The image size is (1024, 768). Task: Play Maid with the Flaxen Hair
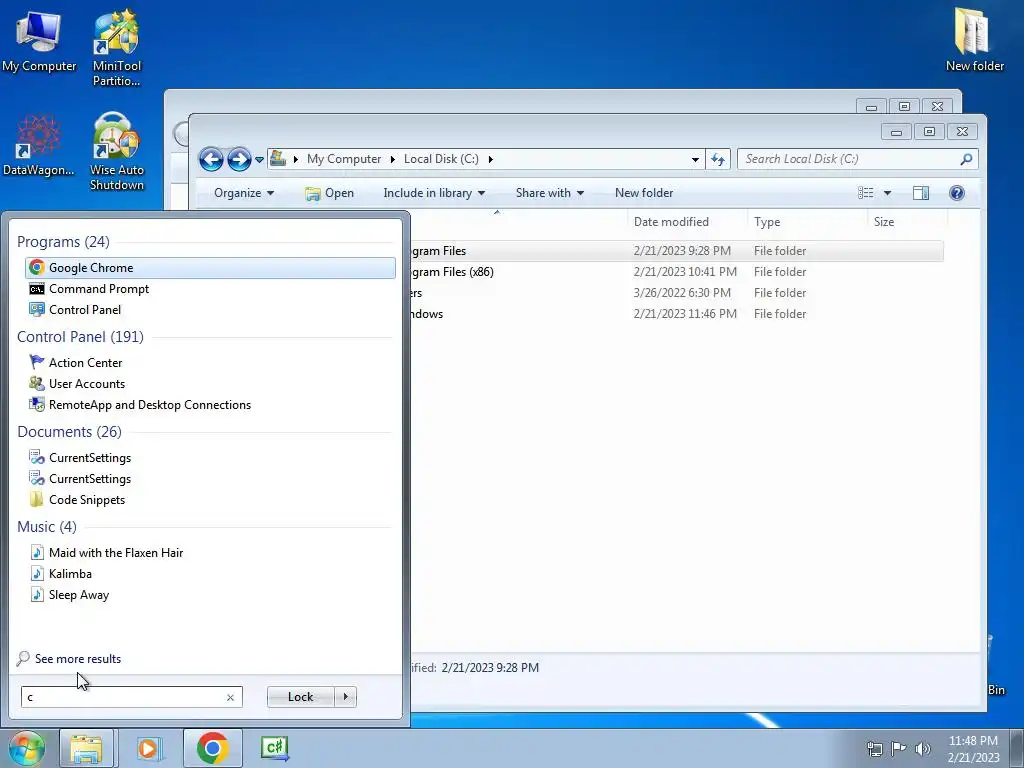point(116,552)
